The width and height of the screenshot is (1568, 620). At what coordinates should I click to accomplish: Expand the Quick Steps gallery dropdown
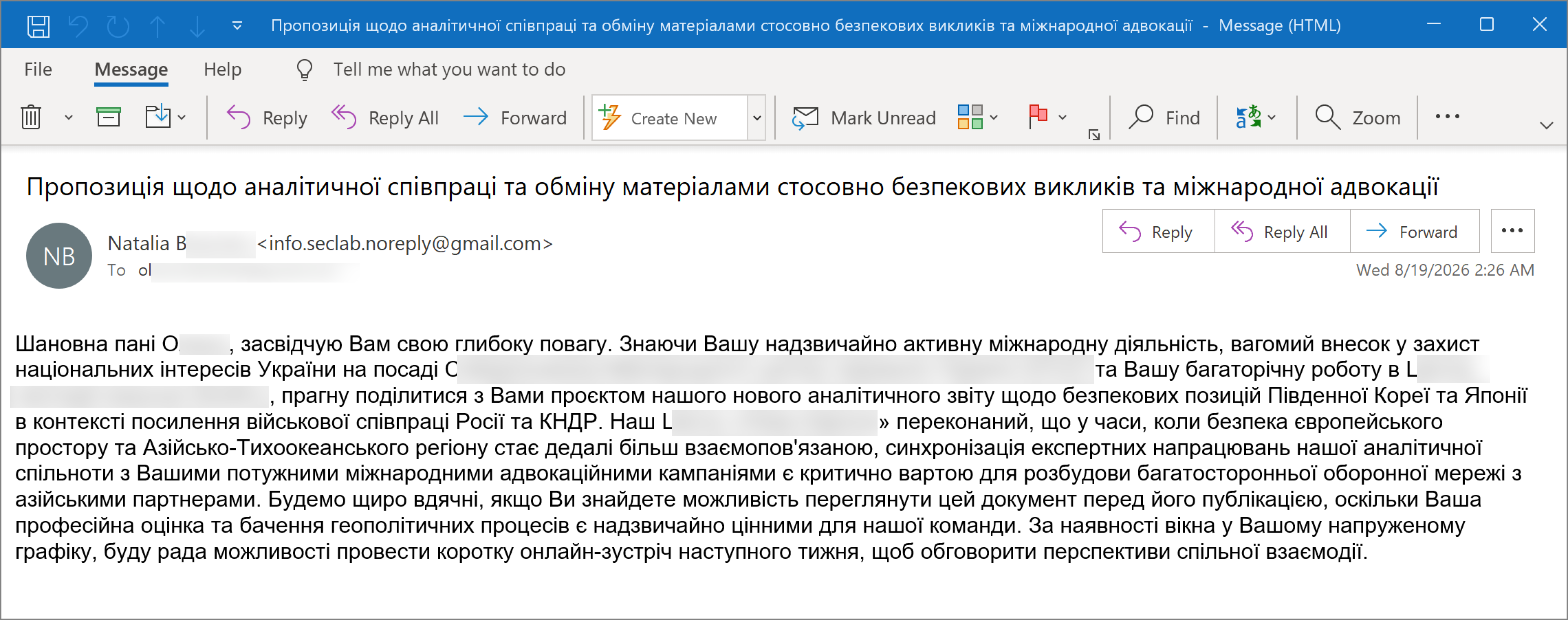coord(757,118)
